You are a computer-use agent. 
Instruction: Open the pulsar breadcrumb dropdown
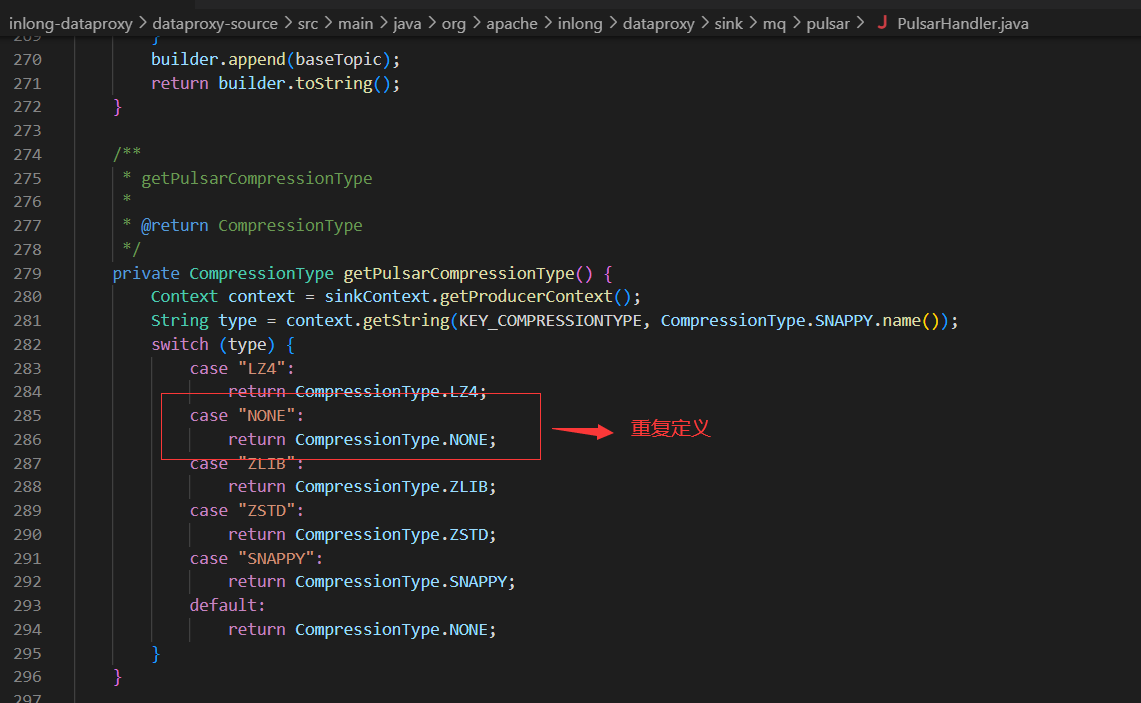click(827, 23)
